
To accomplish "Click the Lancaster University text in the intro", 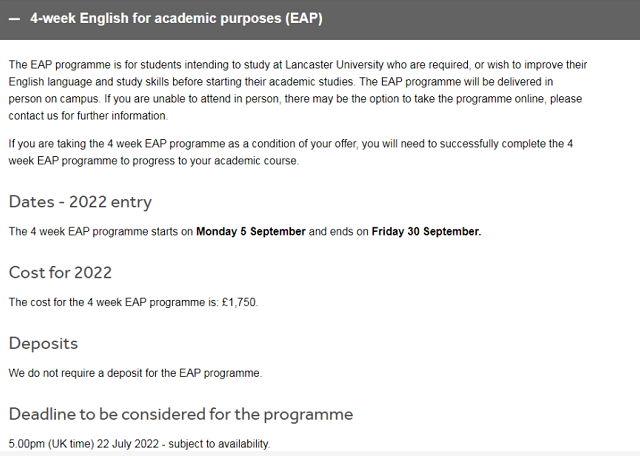I will 334,65.
